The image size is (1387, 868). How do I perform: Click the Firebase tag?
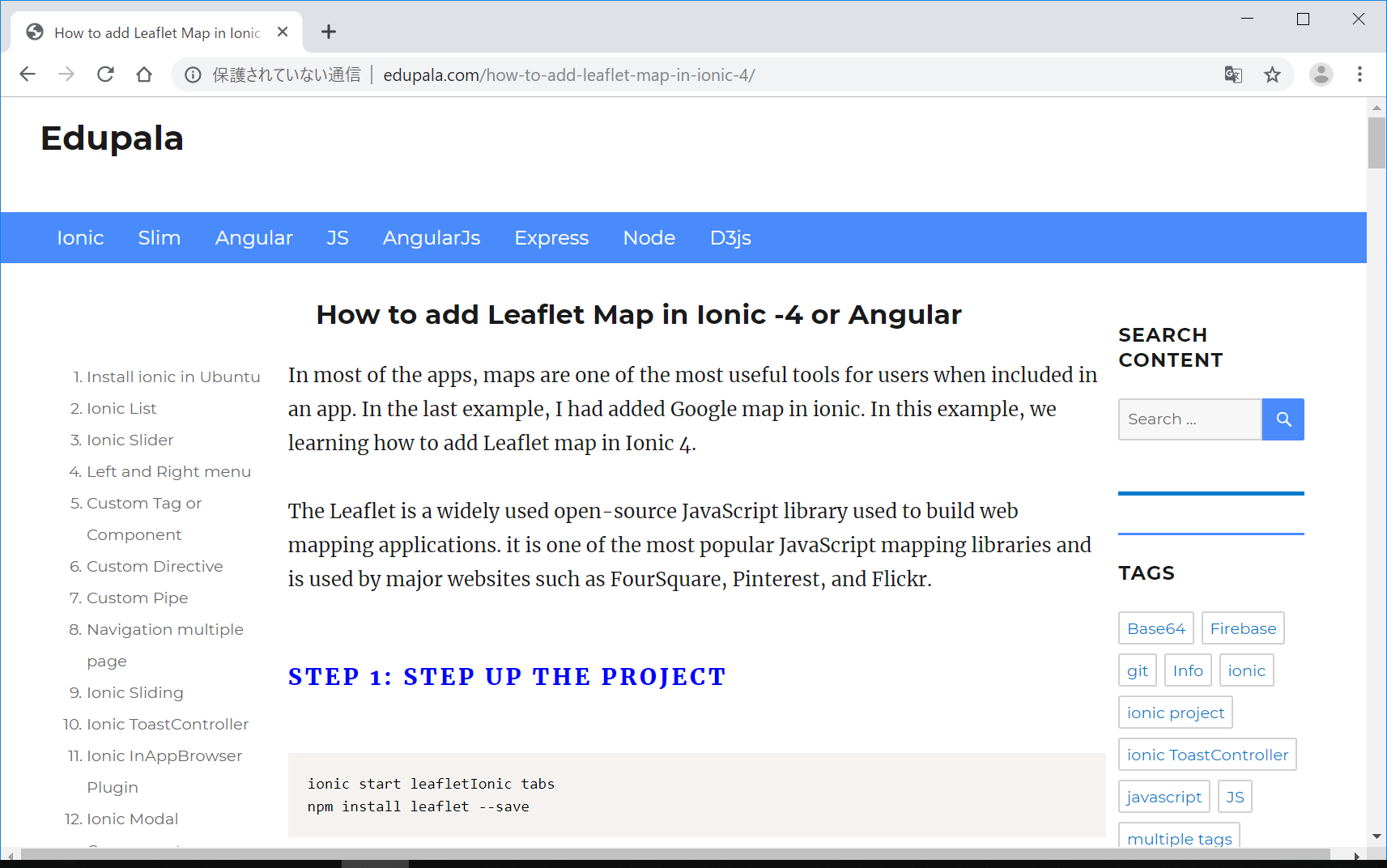tap(1242, 628)
